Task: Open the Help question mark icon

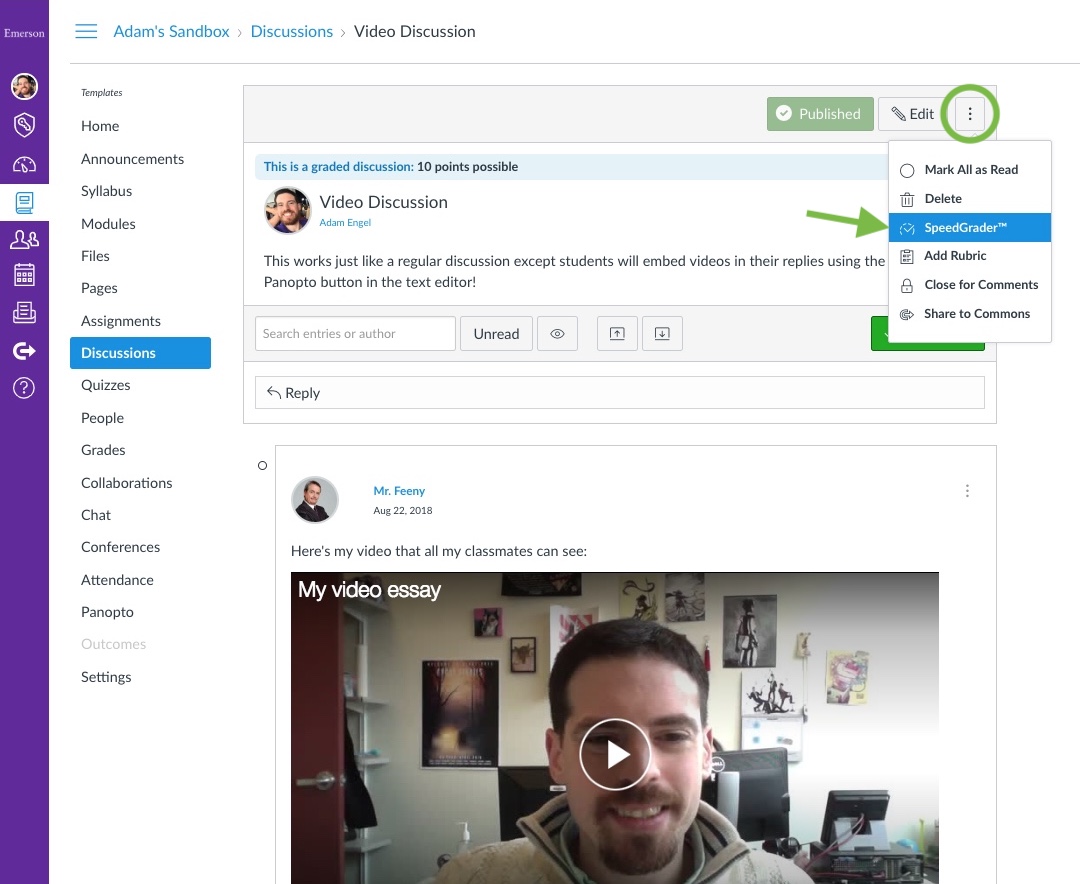Action: click(x=24, y=388)
